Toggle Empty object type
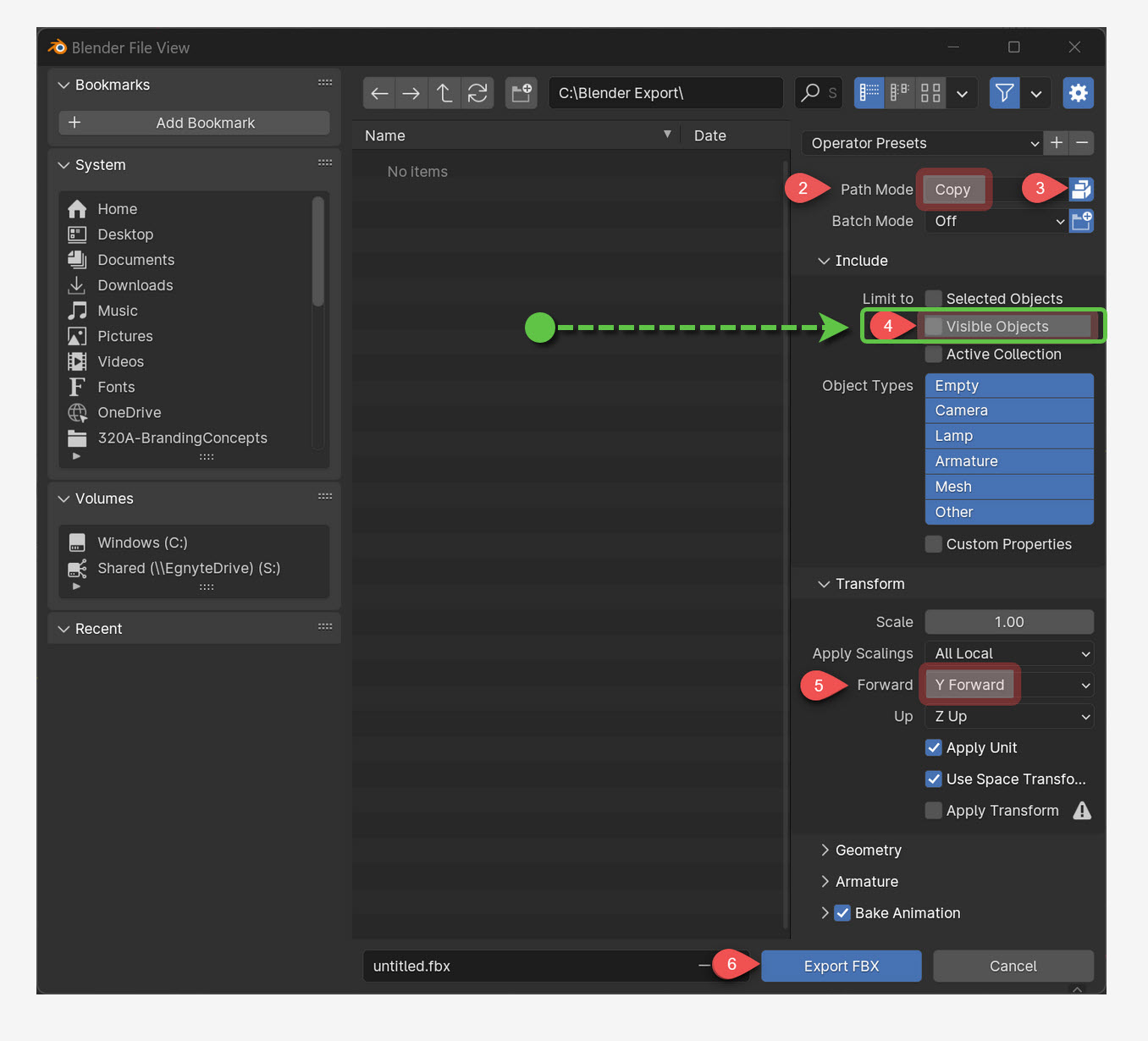Image resolution: width=1148 pixels, height=1041 pixels. coord(1009,386)
